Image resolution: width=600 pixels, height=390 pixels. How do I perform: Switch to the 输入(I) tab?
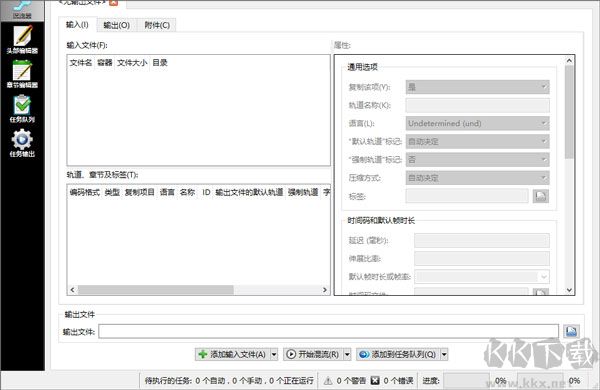click(x=77, y=25)
